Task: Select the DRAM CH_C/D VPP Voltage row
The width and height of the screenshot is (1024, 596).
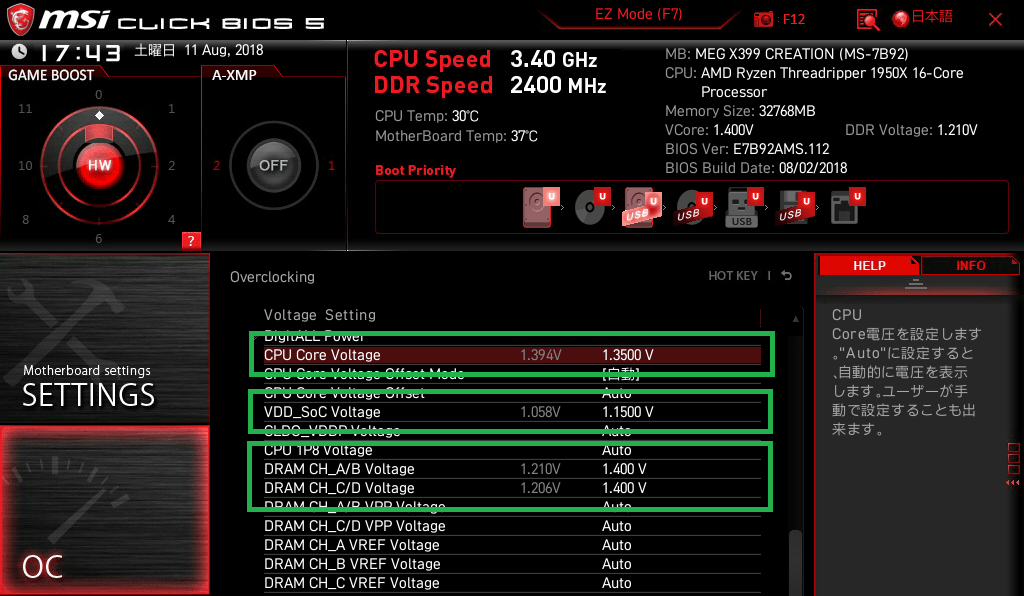Action: point(512,526)
